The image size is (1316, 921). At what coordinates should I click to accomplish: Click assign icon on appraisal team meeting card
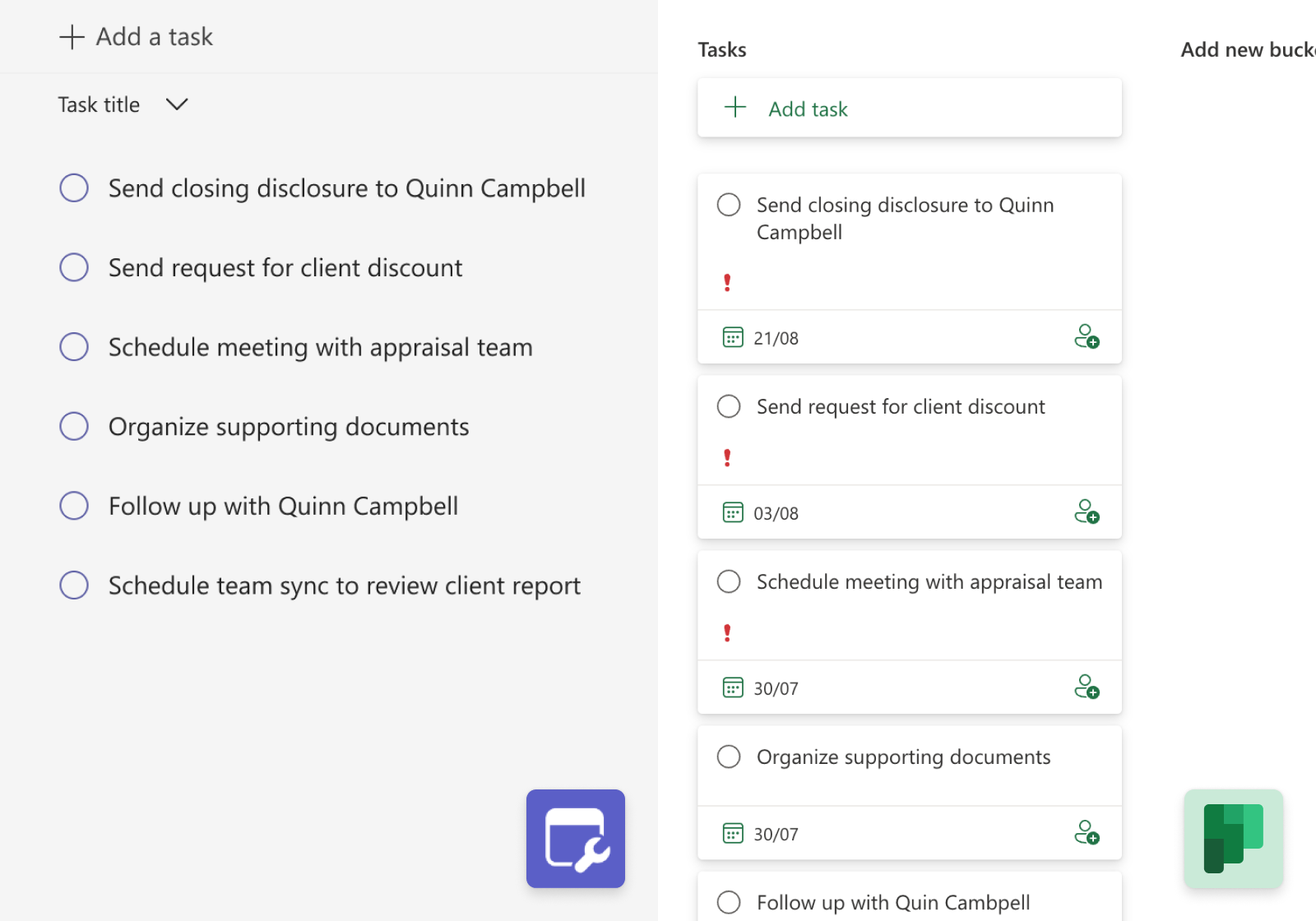click(1087, 687)
